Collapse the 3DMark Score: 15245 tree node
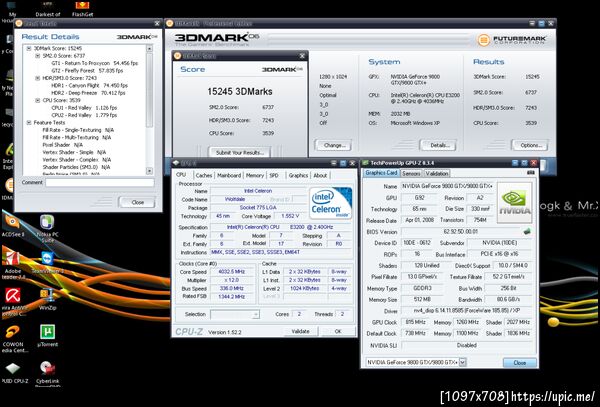 coord(29,48)
